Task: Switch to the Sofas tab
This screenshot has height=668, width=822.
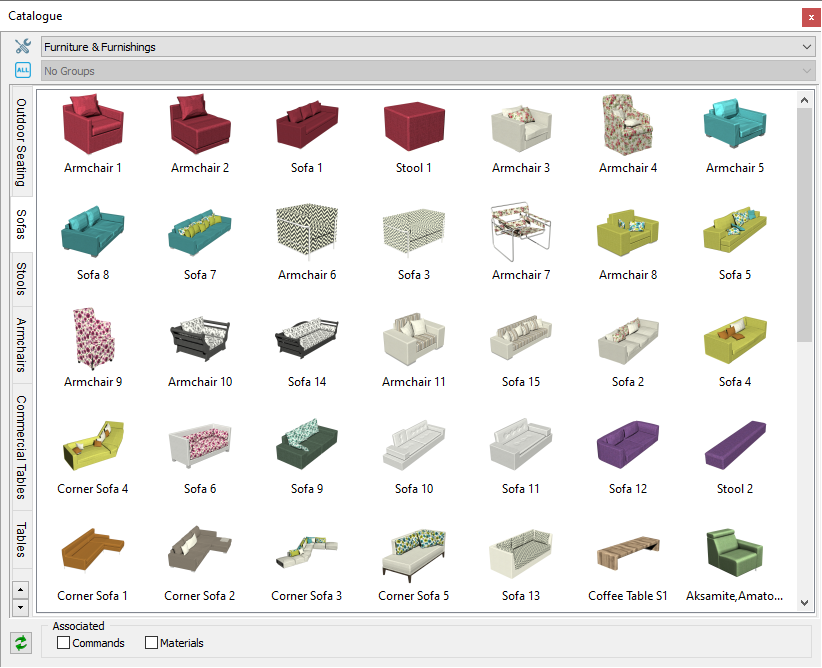Action: [21, 224]
